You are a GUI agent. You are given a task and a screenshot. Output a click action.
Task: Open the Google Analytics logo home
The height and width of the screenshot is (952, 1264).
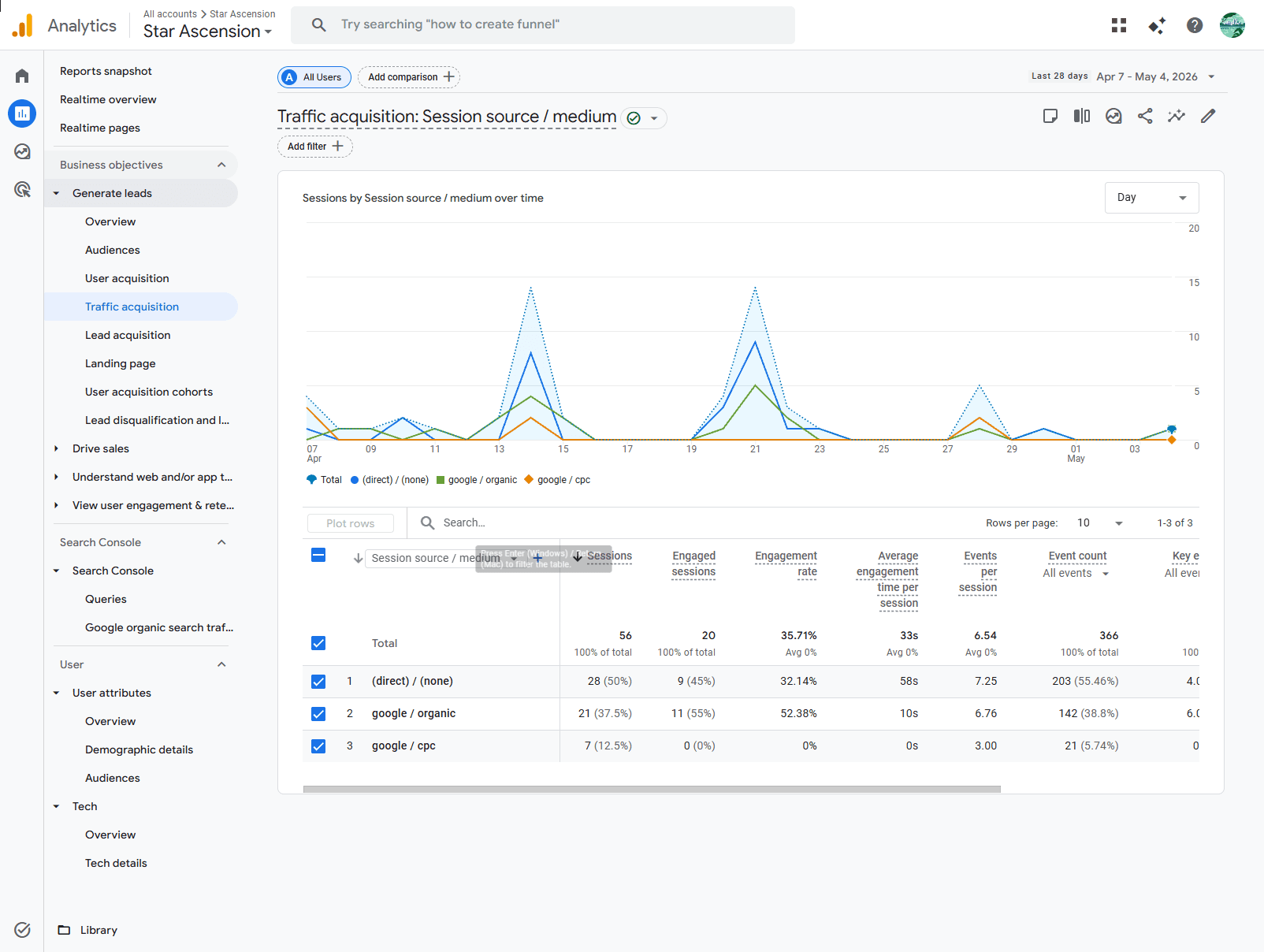[23, 25]
